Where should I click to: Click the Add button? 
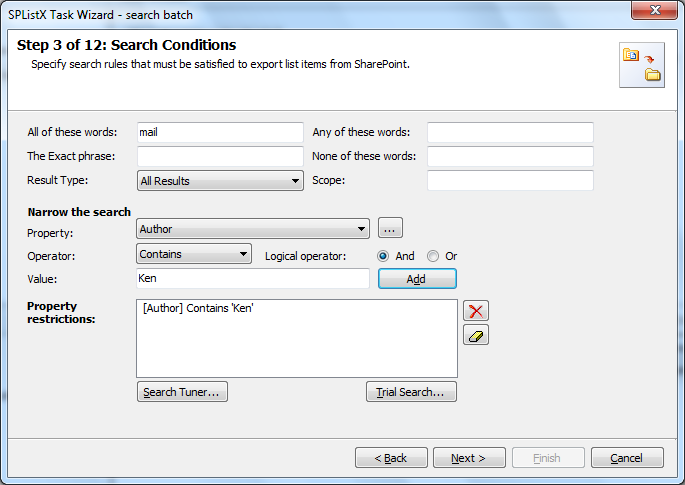(417, 279)
